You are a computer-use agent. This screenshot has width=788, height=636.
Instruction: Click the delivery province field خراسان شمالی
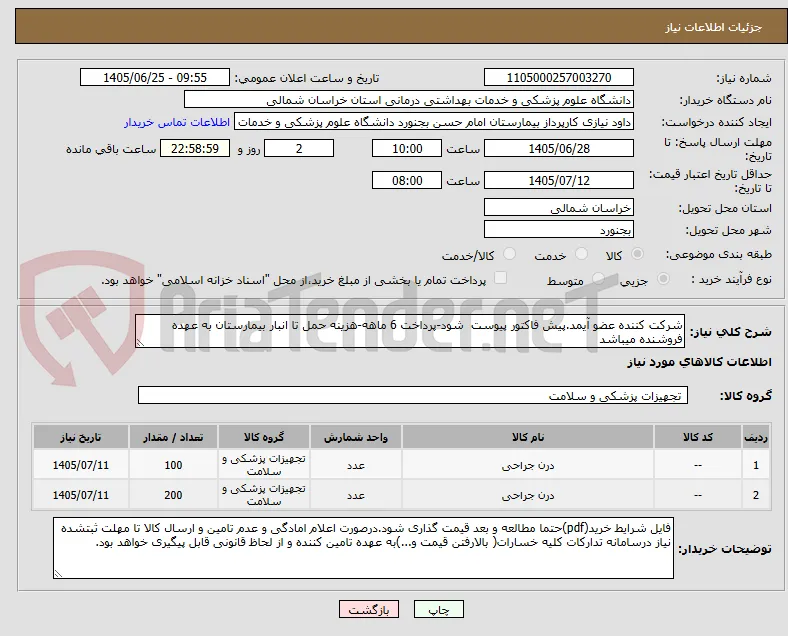click(558, 207)
